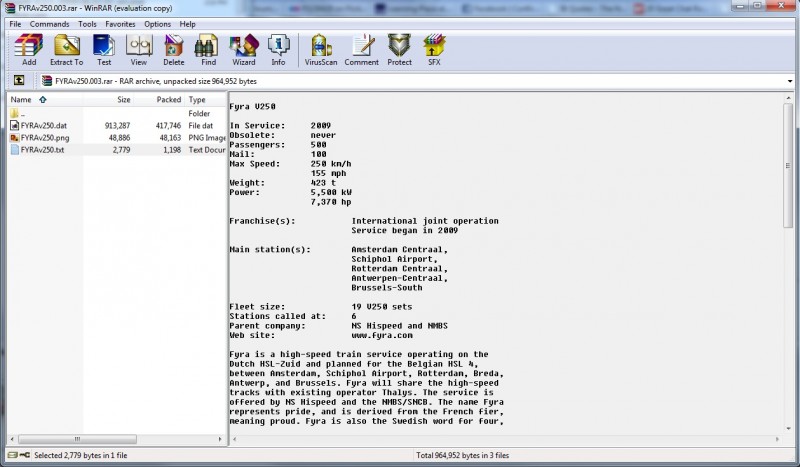This screenshot has height=467, width=800.
Task: Click the FYRAv250.txt document icon
Action: (x=14, y=150)
